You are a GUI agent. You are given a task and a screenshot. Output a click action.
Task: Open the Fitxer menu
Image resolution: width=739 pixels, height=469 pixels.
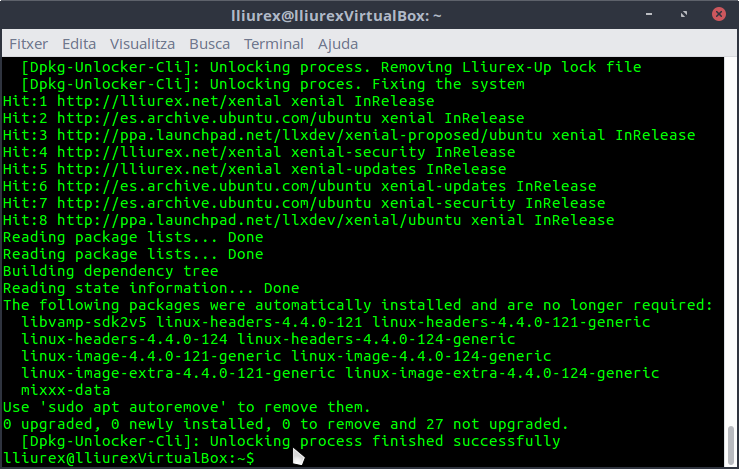click(28, 44)
